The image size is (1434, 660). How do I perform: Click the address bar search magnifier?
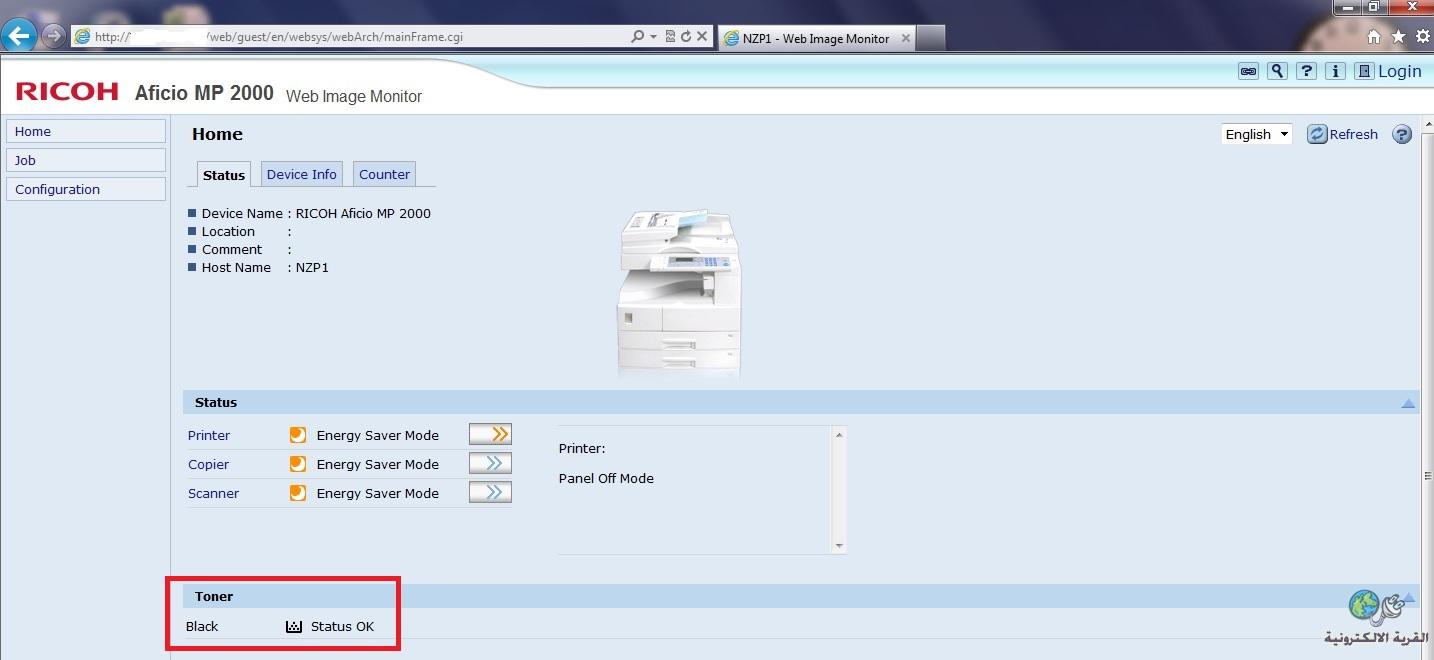(638, 37)
